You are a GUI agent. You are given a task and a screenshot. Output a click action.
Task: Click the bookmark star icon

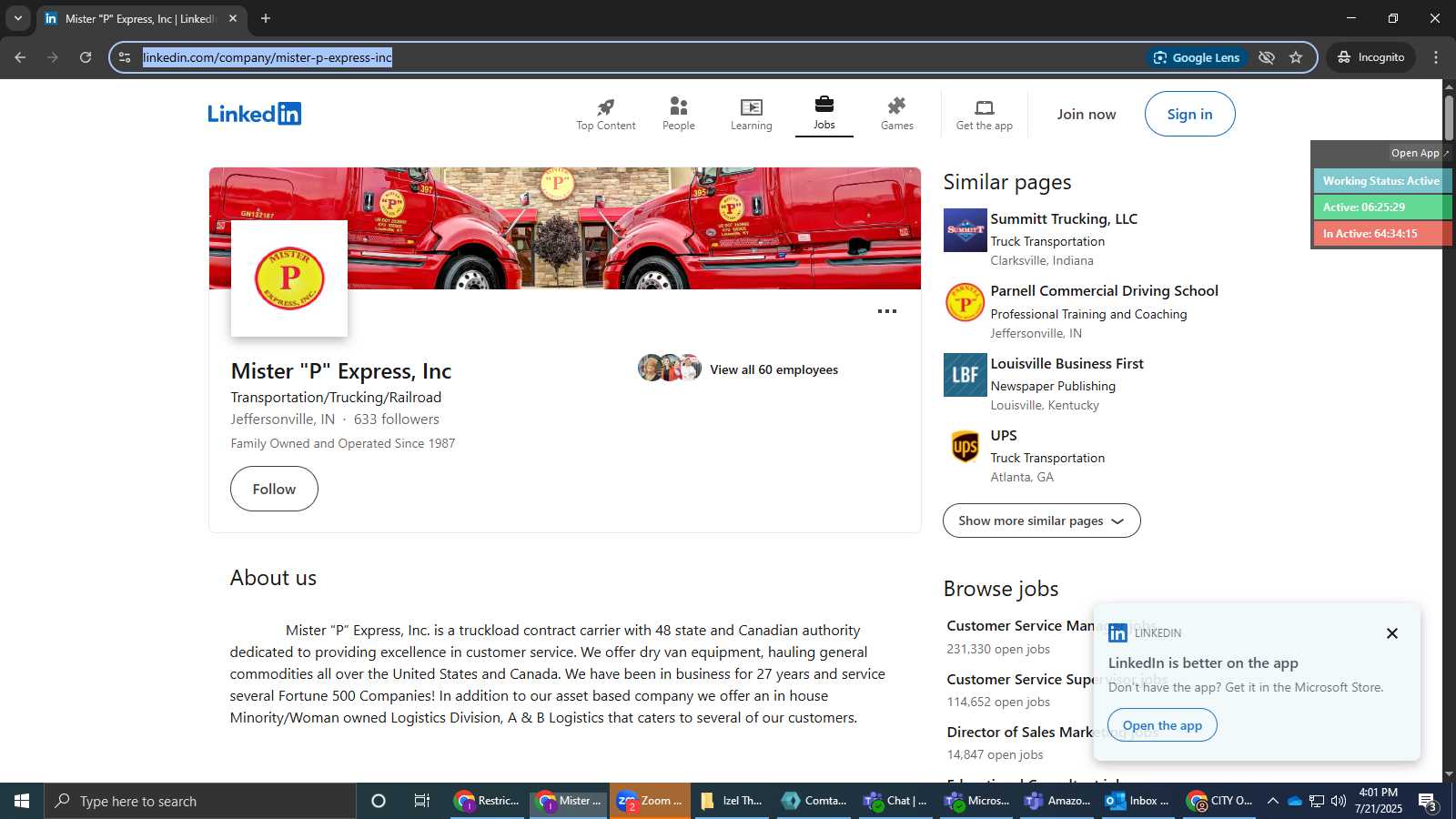(1296, 57)
